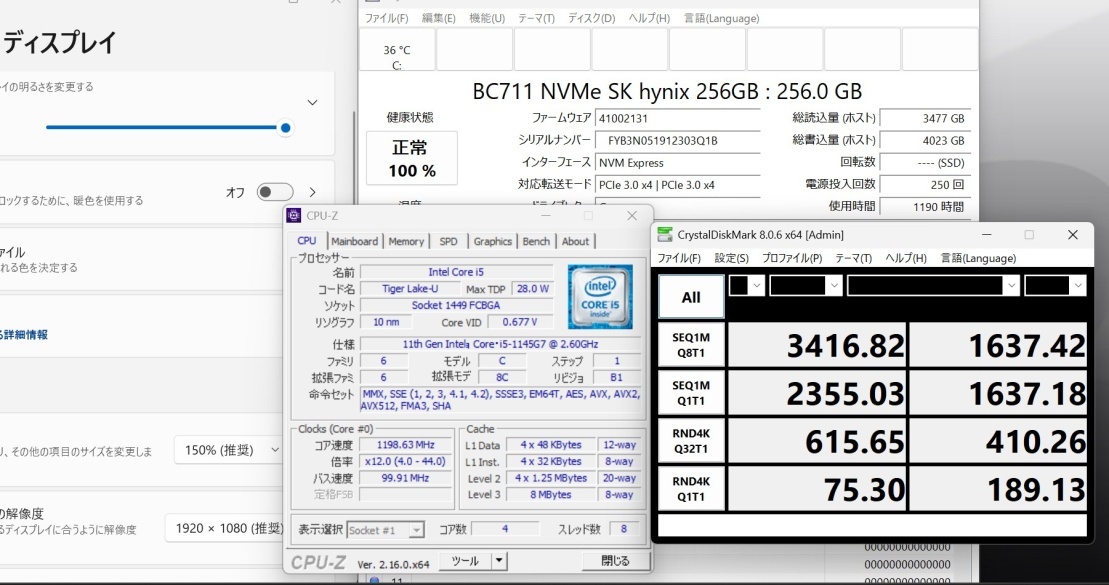Open CrystalDiskMark 言語(Language) menu
1109x585 pixels.
click(978, 258)
